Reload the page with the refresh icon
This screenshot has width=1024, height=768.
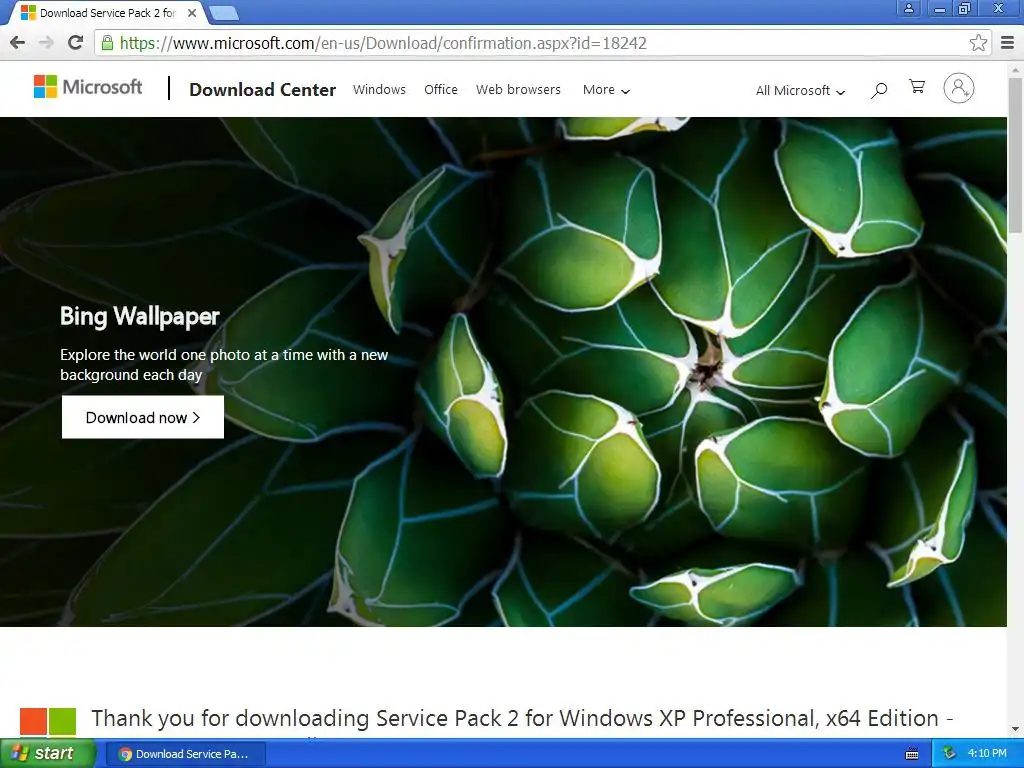tap(75, 43)
